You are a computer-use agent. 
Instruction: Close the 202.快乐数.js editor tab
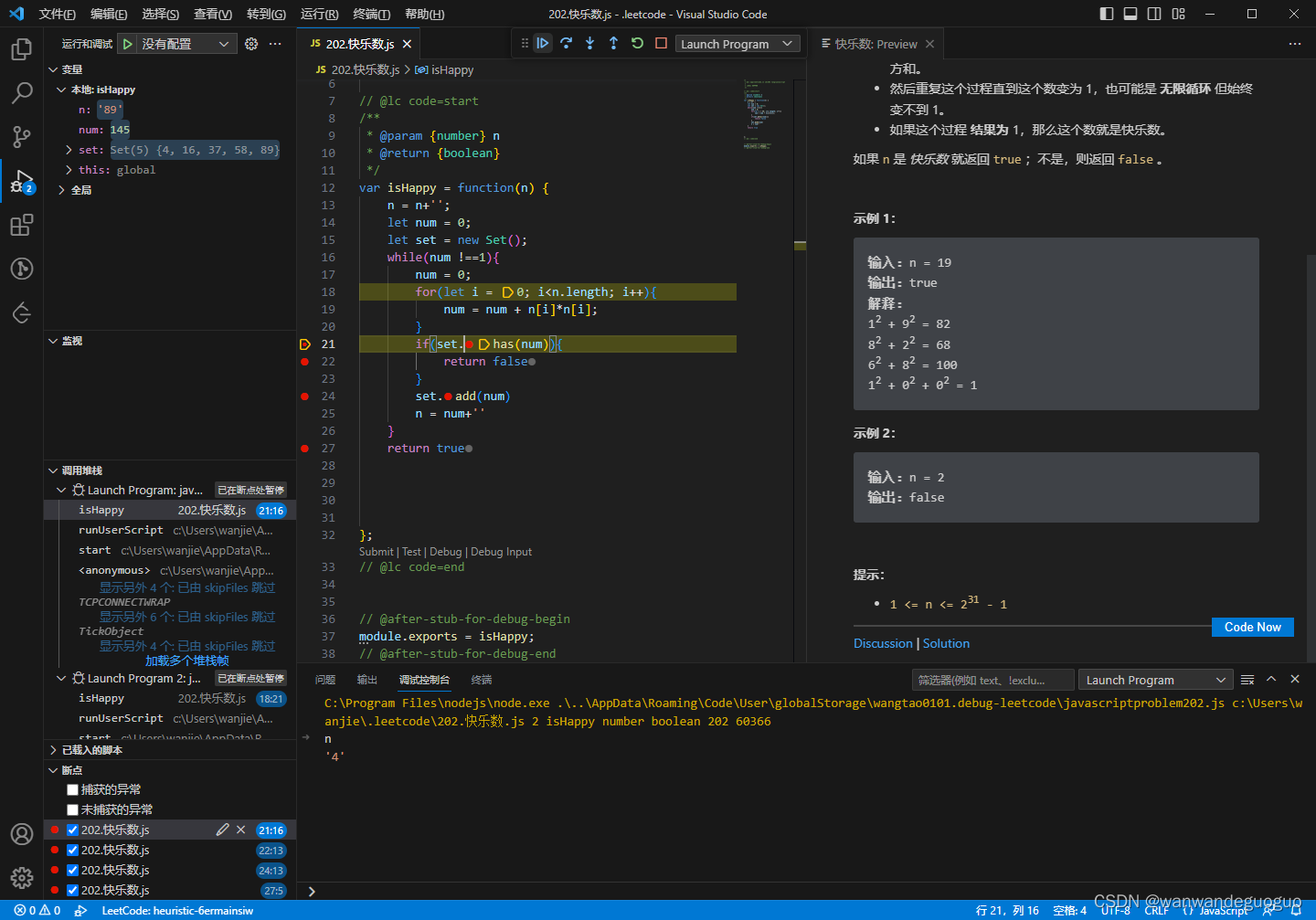click(407, 44)
